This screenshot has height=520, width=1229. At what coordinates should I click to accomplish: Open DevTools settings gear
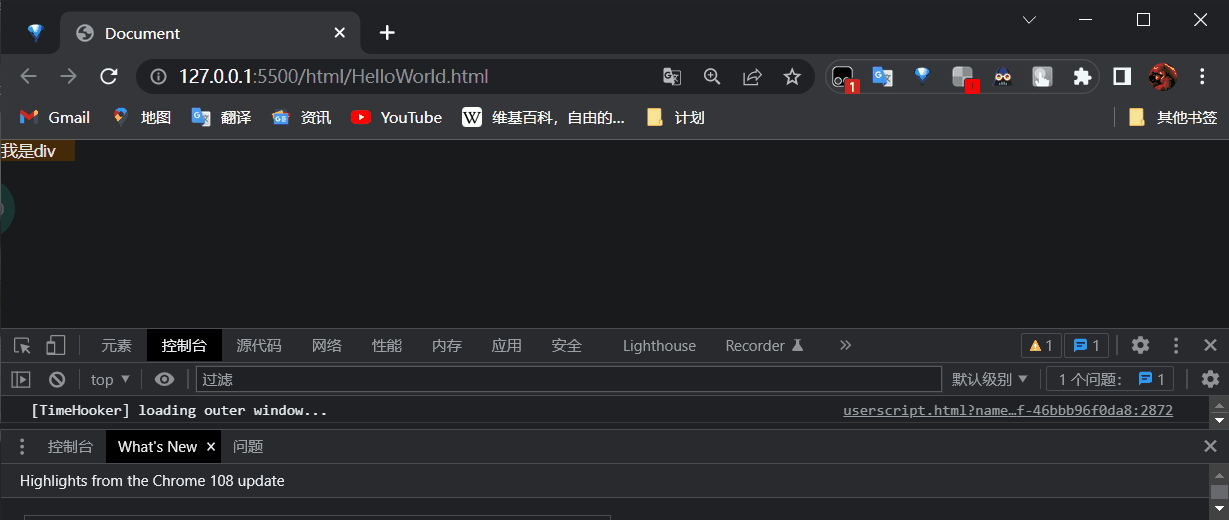pyautogui.click(x=1140, y=345)
